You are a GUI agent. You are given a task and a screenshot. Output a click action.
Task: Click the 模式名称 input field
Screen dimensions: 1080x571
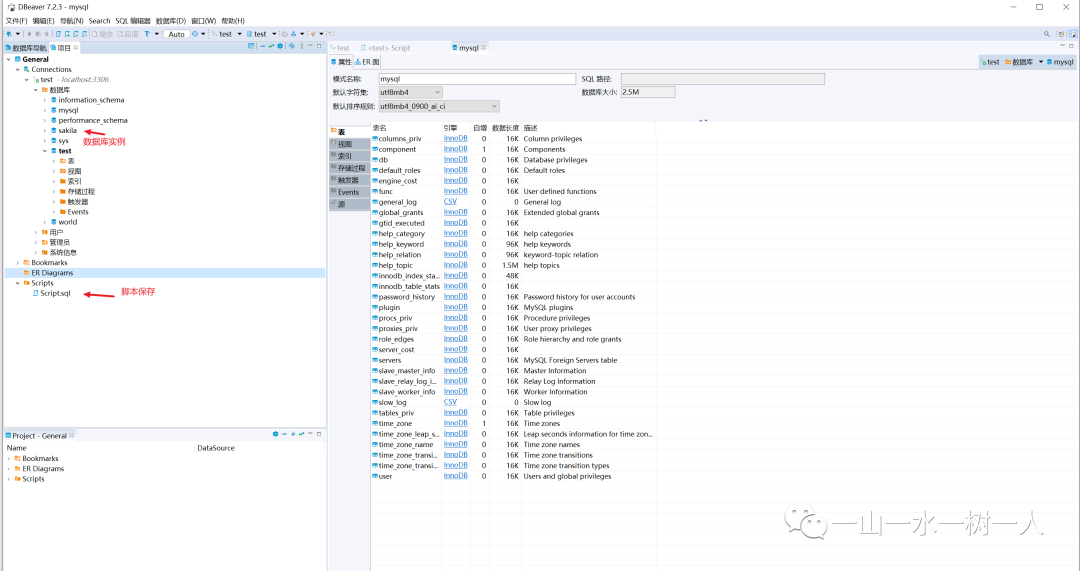[477, 79]
